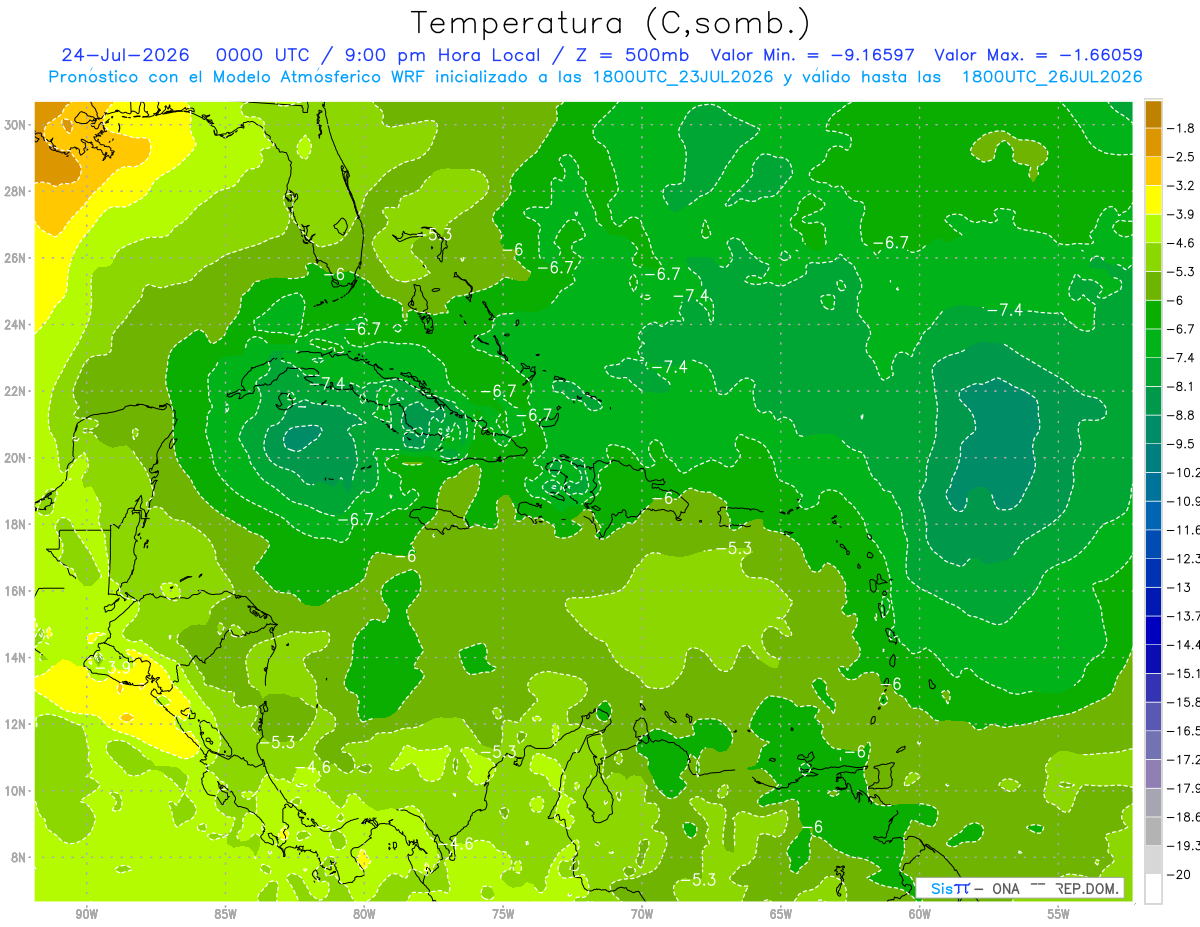Click the -8.8 value on the color bar
Image resolution: width=1200 pixels, height=927 pixels.
tap(1183, 415)
